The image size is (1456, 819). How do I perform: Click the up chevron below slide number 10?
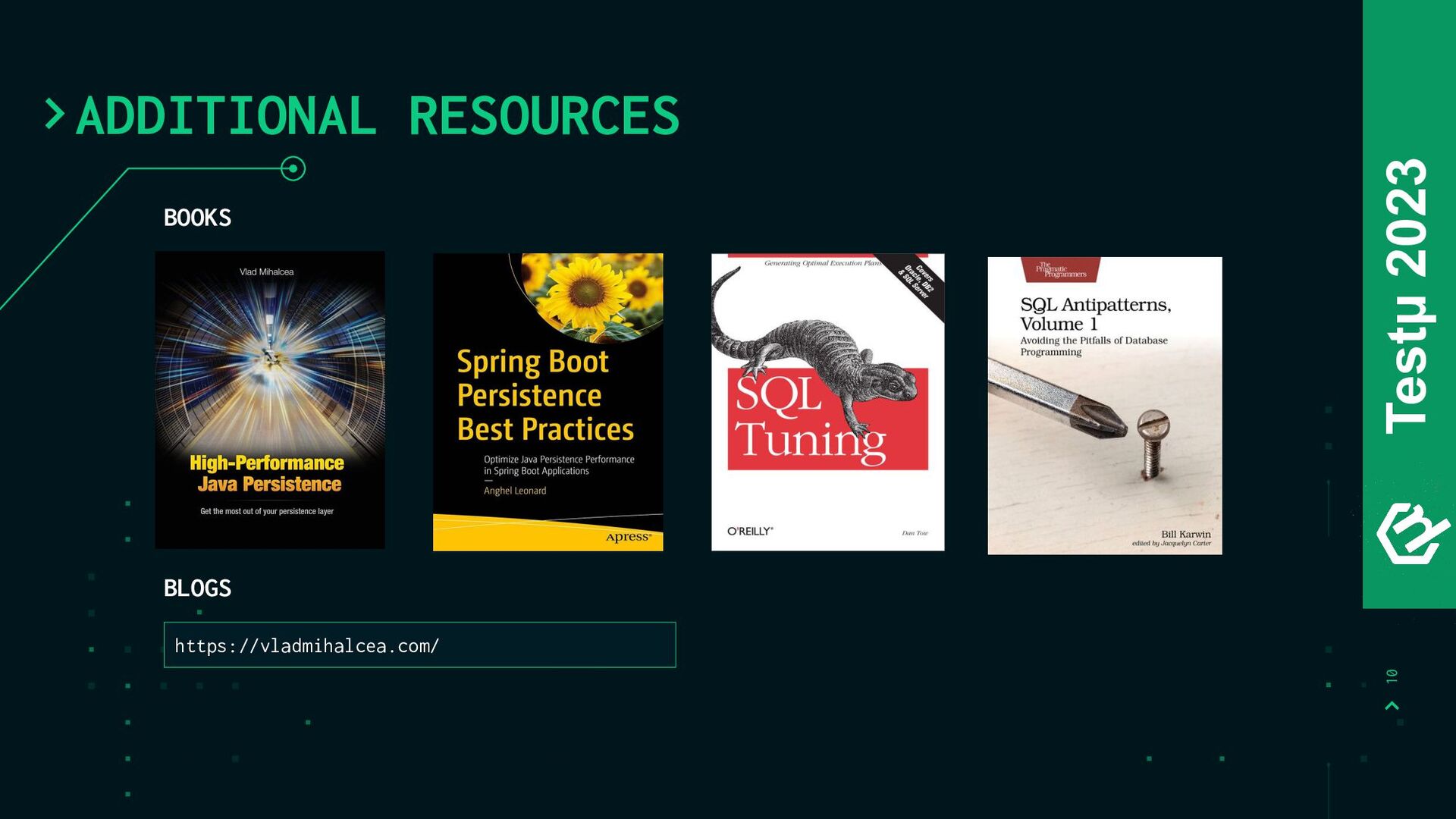1392,706
